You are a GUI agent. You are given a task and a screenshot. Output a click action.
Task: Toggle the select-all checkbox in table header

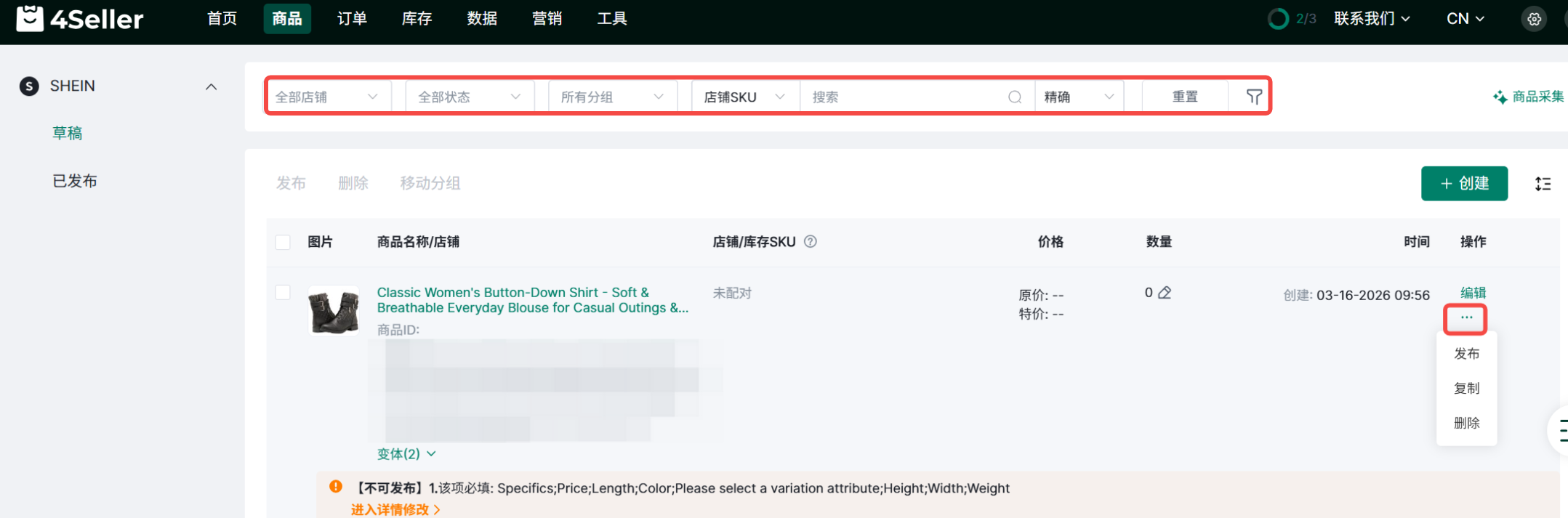(x=283, y=242)
